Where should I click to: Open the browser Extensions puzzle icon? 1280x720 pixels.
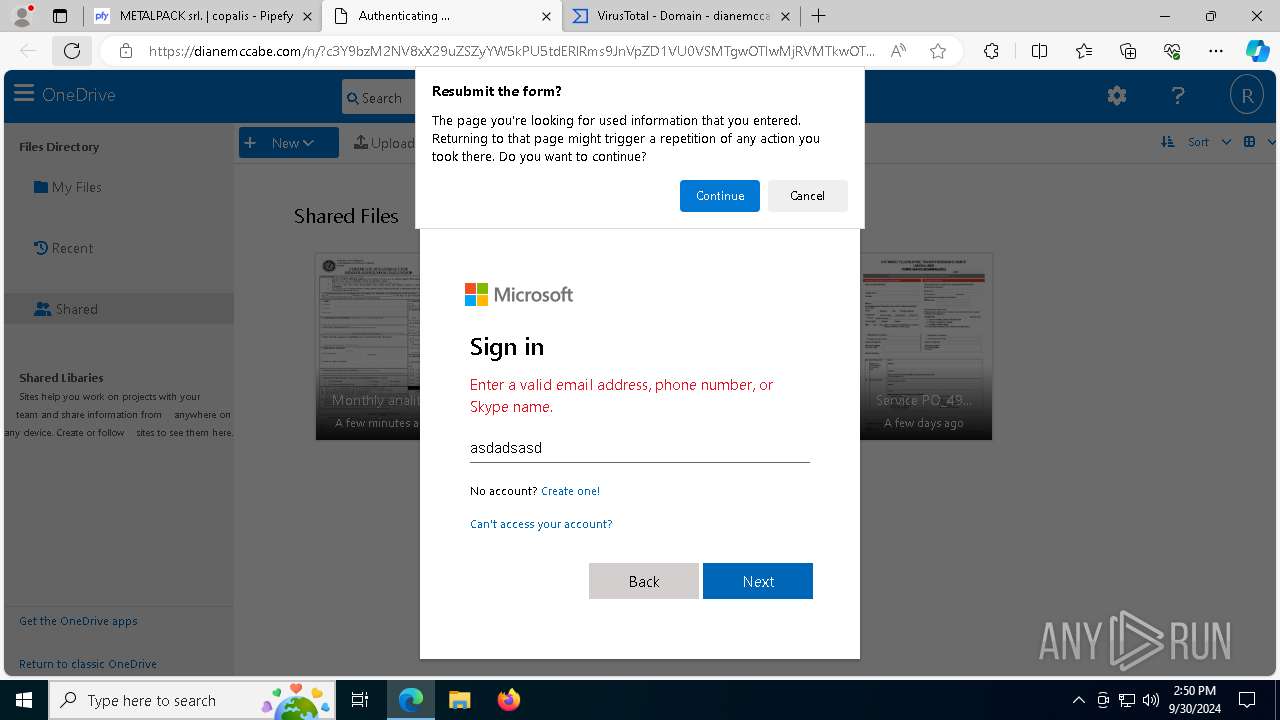991,51
